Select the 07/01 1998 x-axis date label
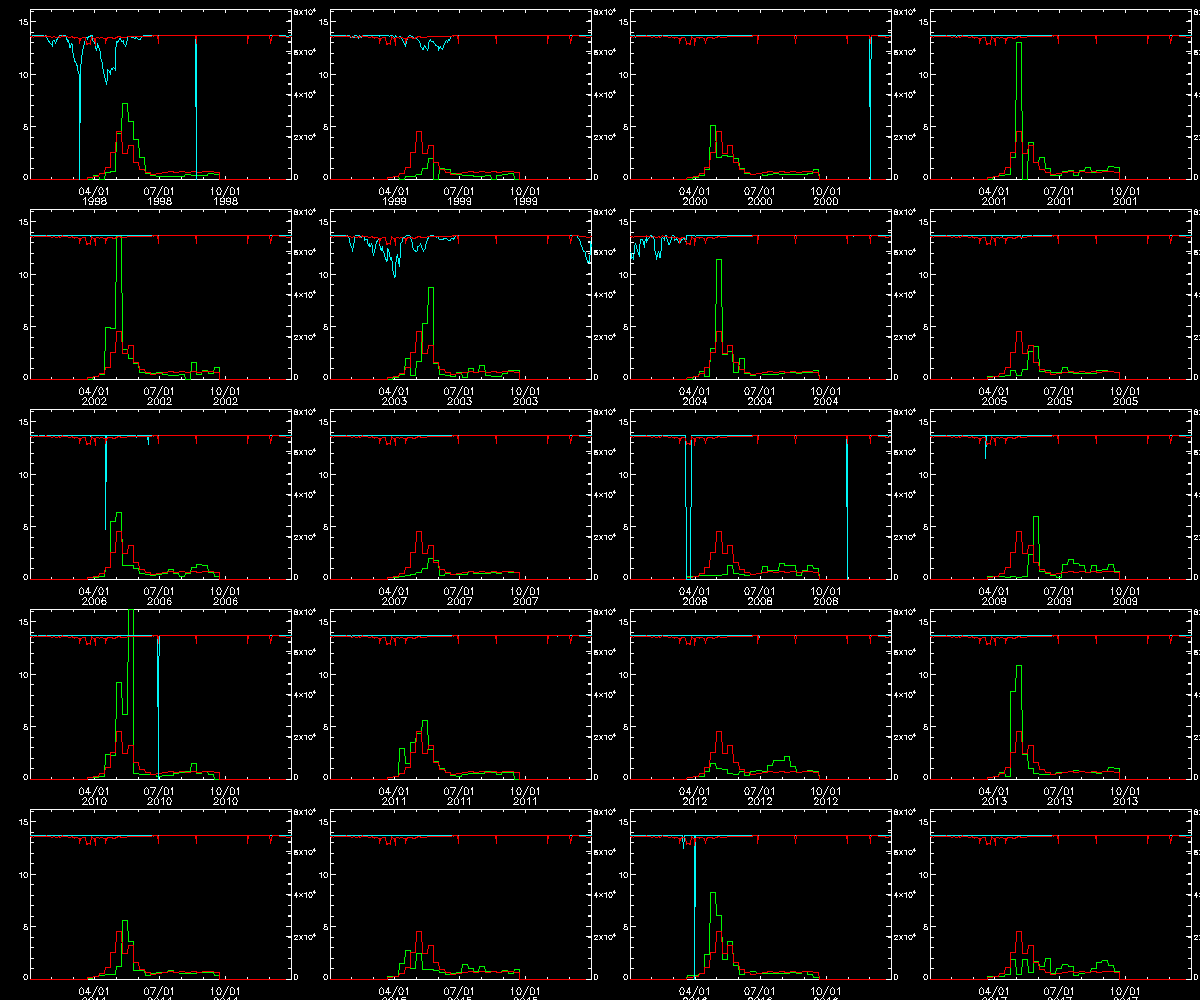The image size is (1200, 1000). pos(159,196)
